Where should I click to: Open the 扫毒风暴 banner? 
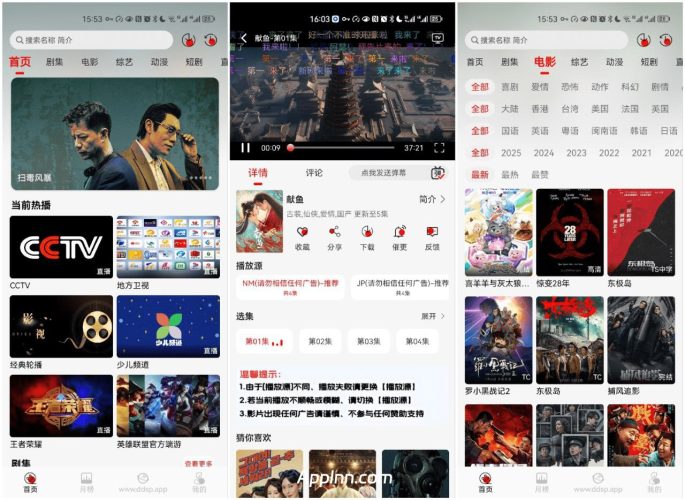click(x=115, y=134)
